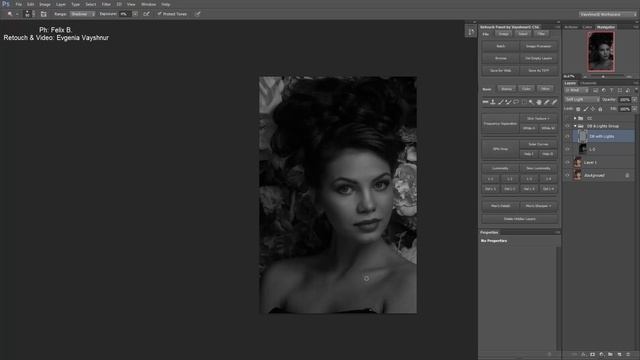
Task: Select the DB with Lights layer thumbnail
Action: click(x=582, y=136)
